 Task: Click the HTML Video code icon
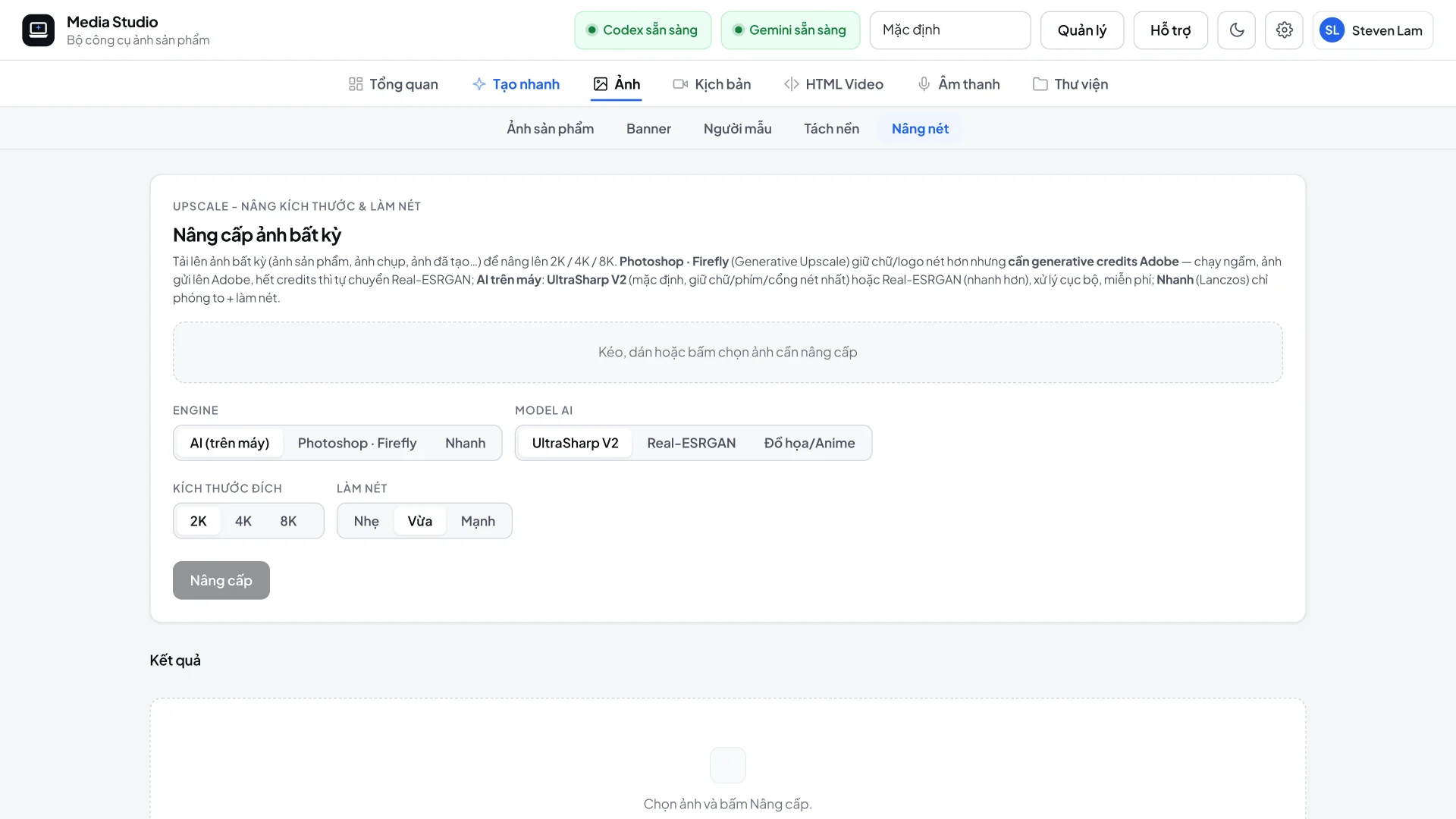(792, 84)
